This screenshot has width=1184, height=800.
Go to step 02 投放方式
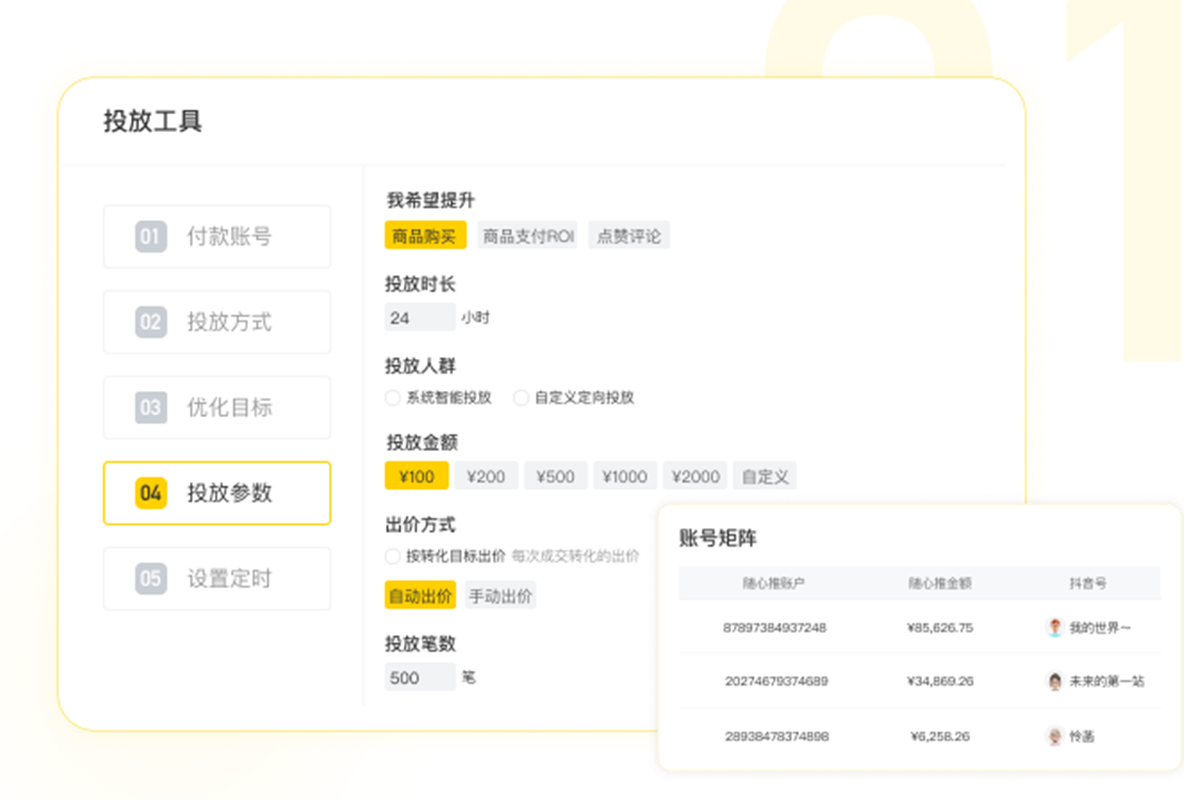[217, 322]
